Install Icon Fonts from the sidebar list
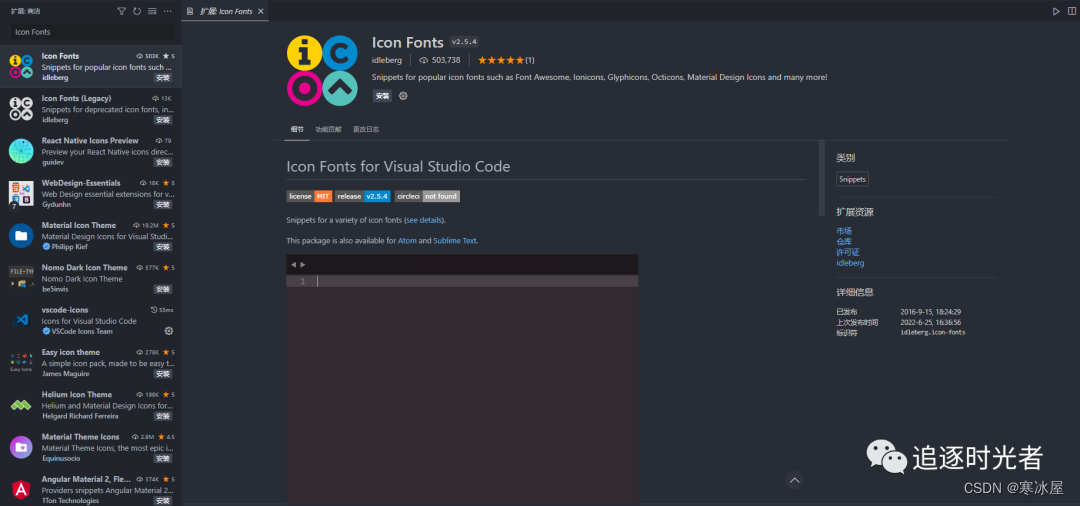The width and height of the screenshot is (1080, 506). [163, 78]
